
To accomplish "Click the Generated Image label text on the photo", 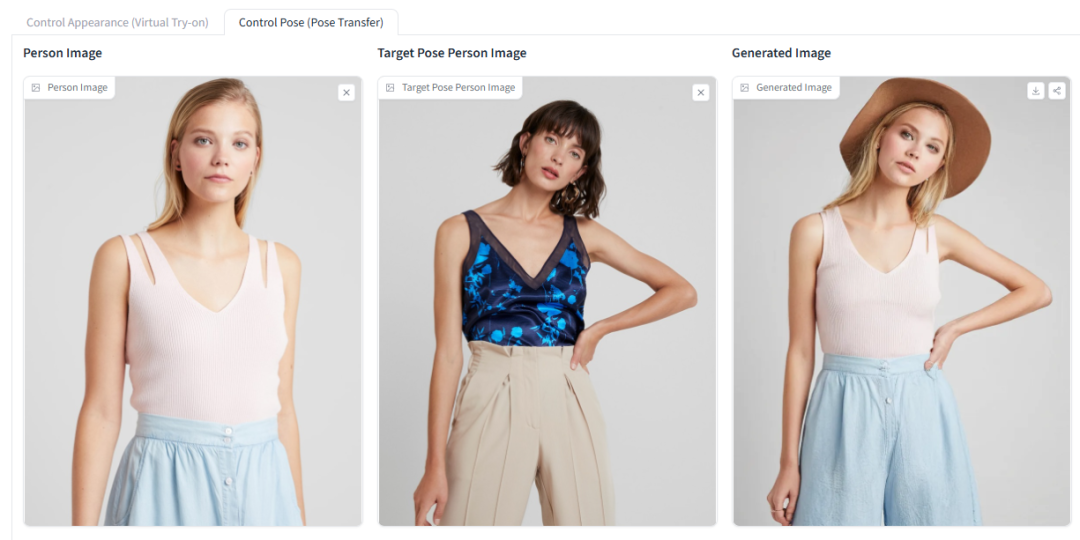I will click(x=793, y=88).
